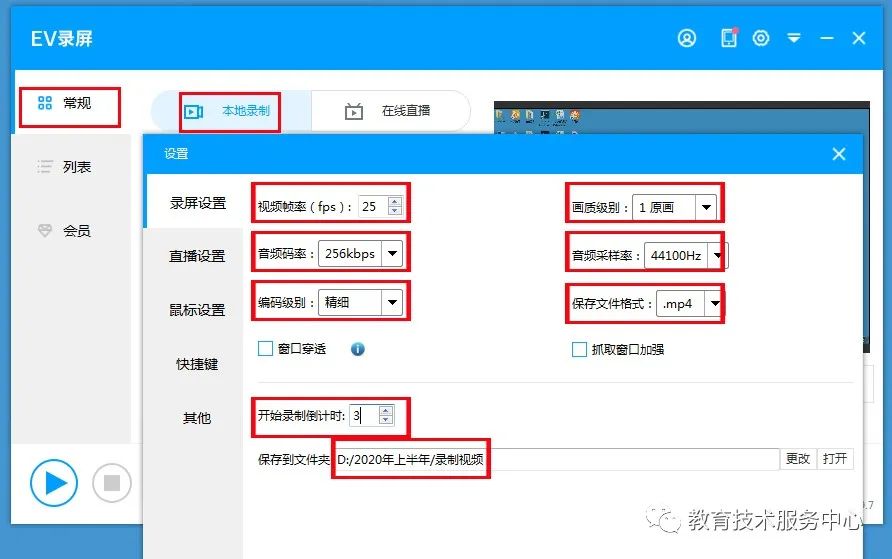The height and width of the screenshot is (559, 892).
Task: Open 其他 settings section
Action: (x=197, y=418)
